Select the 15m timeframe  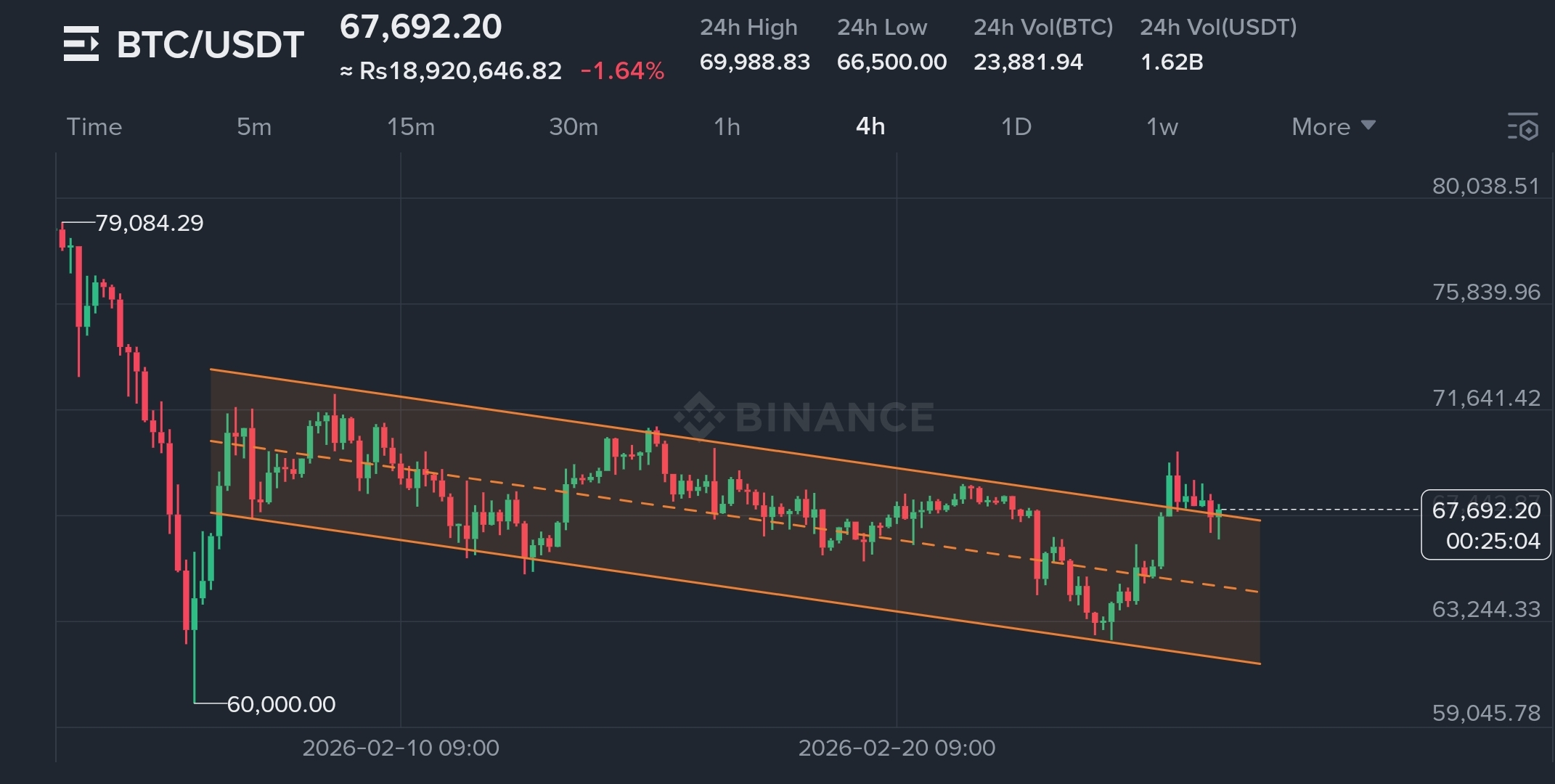tap(411, 127)
